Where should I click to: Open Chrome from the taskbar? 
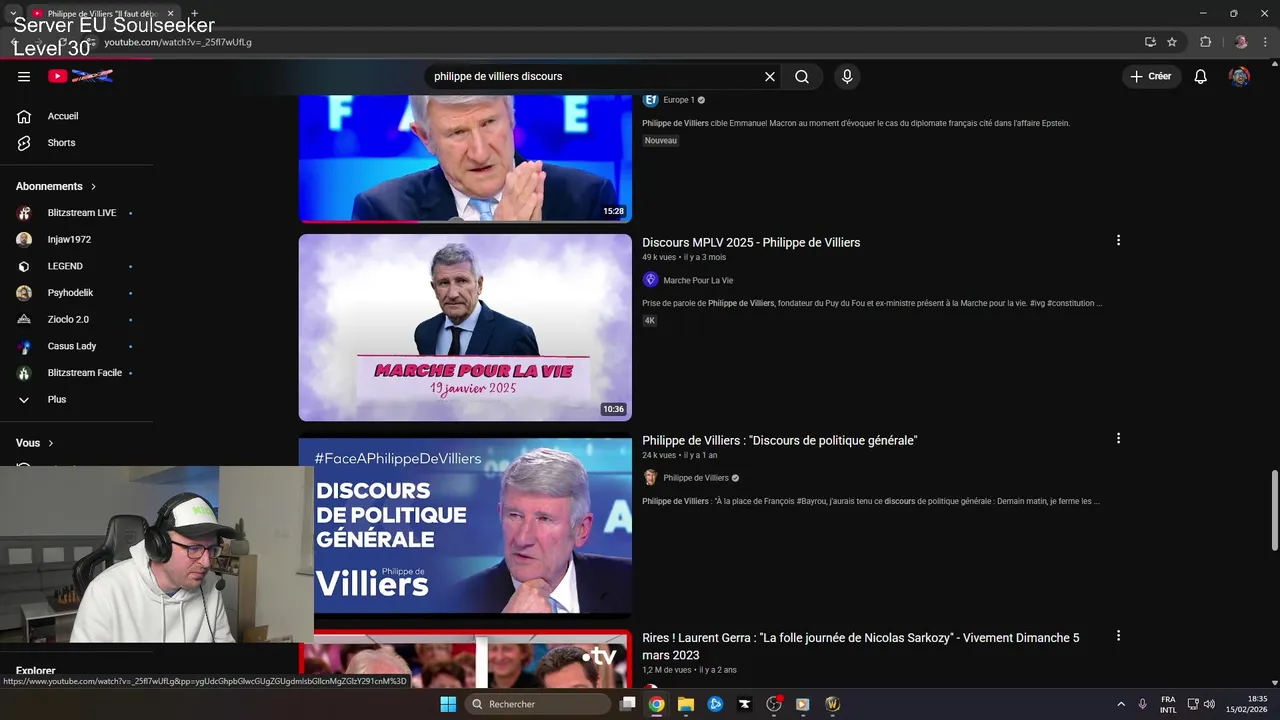(656, 704)
